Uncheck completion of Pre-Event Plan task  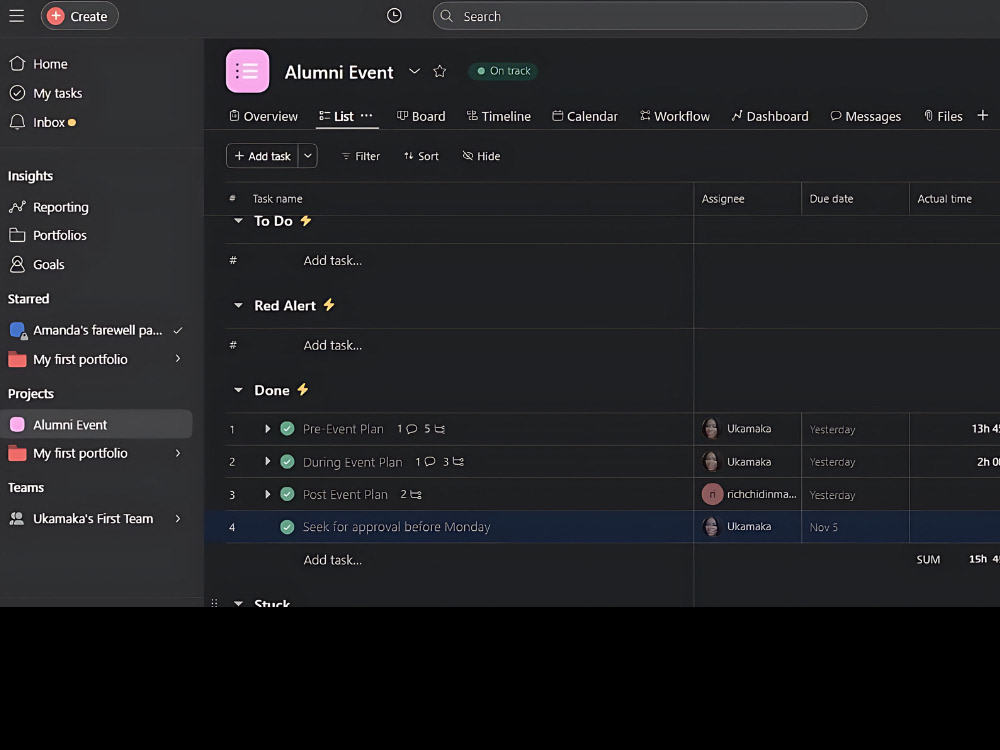pyautogui.click(x=288, y=429)
